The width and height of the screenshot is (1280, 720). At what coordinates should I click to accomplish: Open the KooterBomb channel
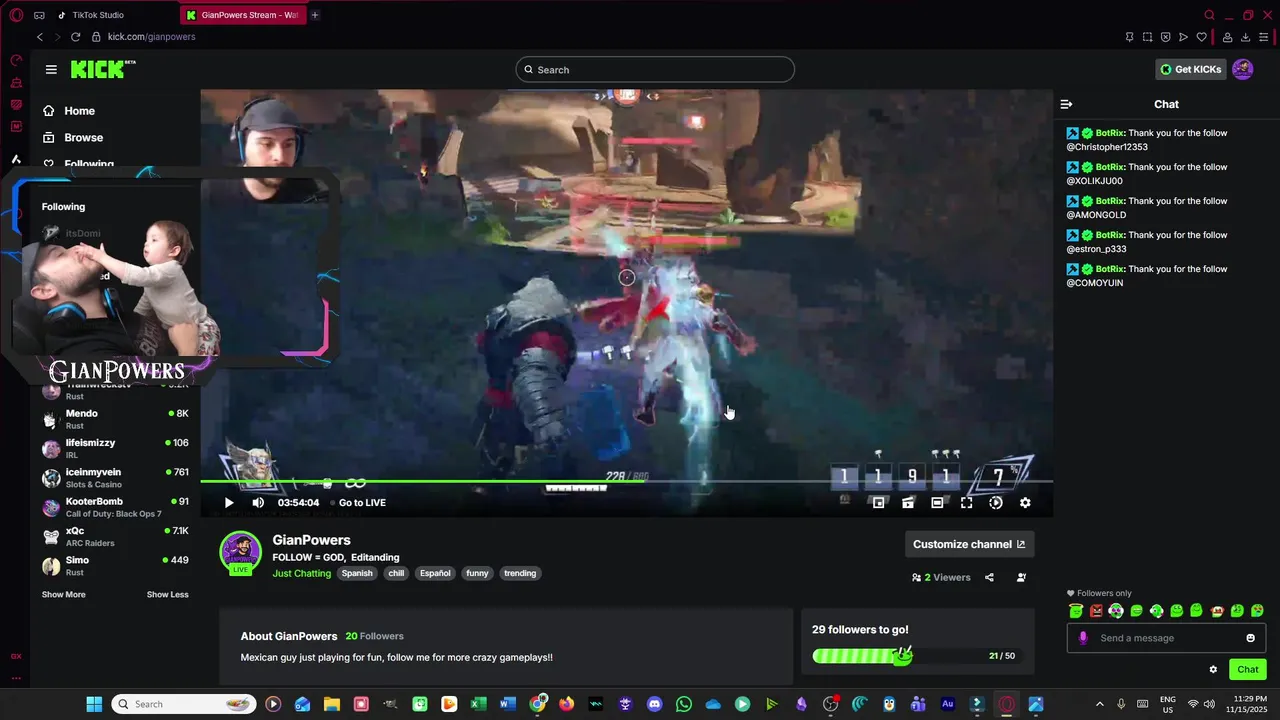115,507
